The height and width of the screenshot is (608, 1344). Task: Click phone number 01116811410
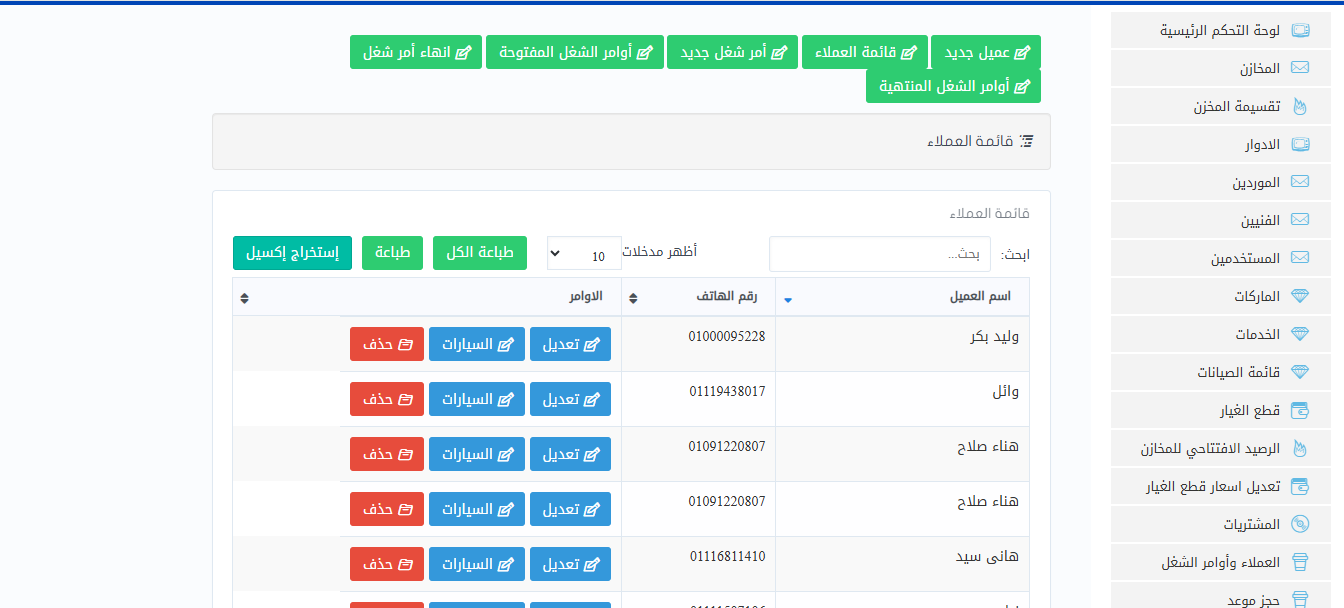[x=727, y=556]
